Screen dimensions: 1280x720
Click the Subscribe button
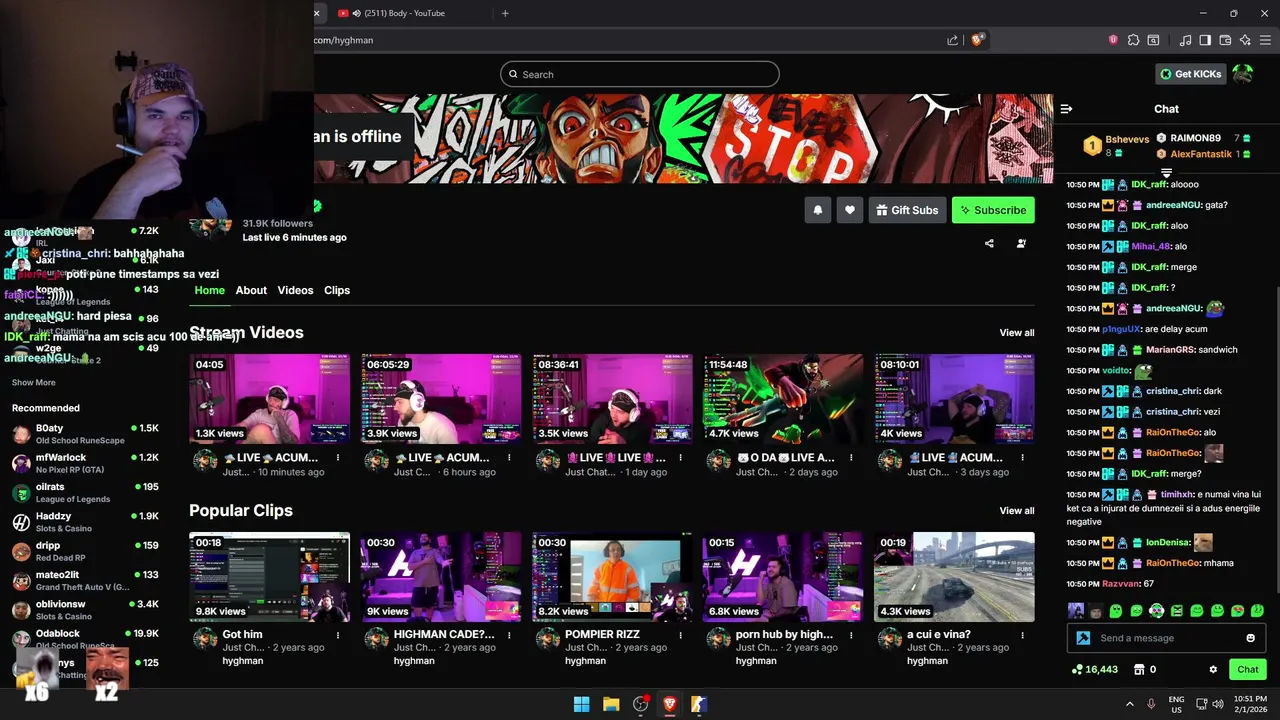pyautogui.click(x=993, y=210)
